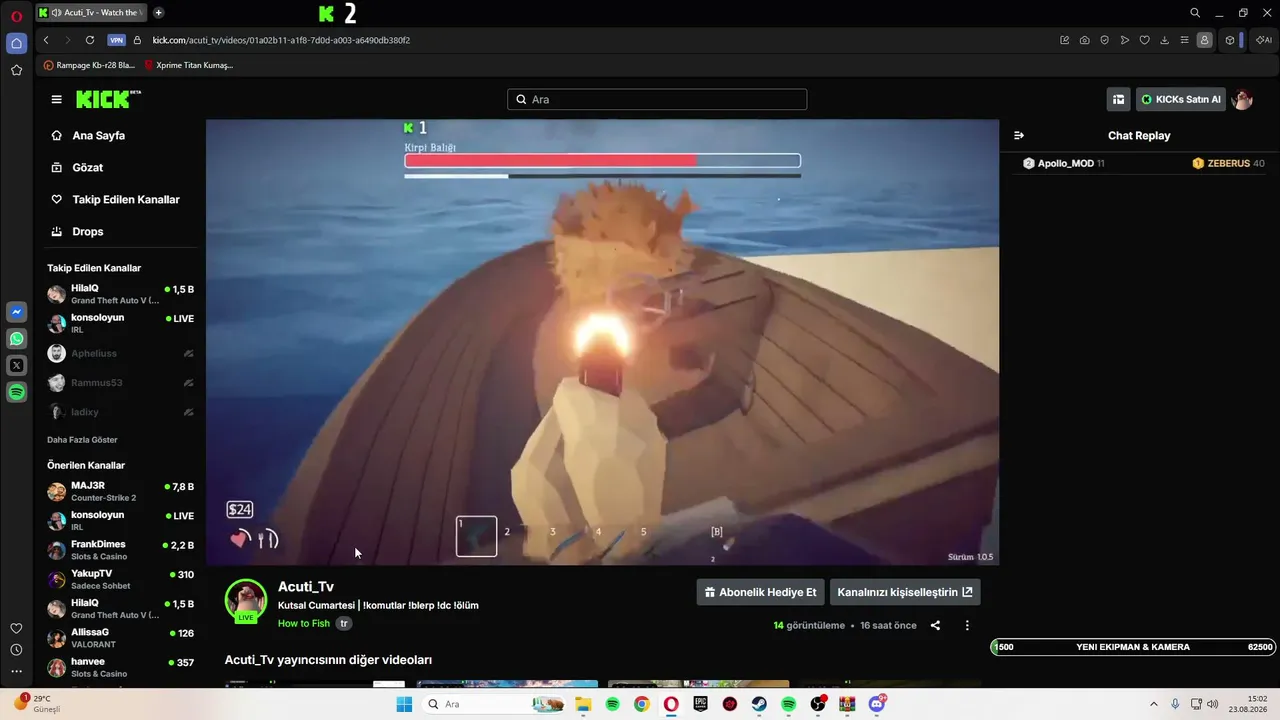The image size is (1280, 720).
Task: Switch to the Acuti_Tv browser tab
Action: 90,13
